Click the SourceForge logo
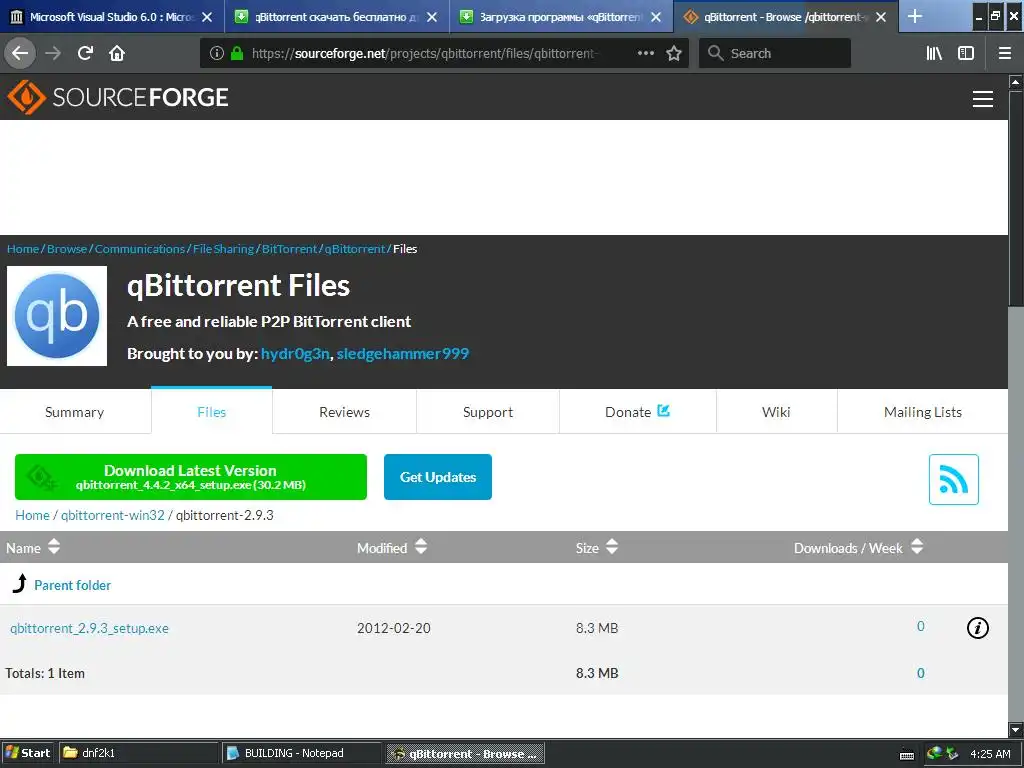 (x=118, y=97)
